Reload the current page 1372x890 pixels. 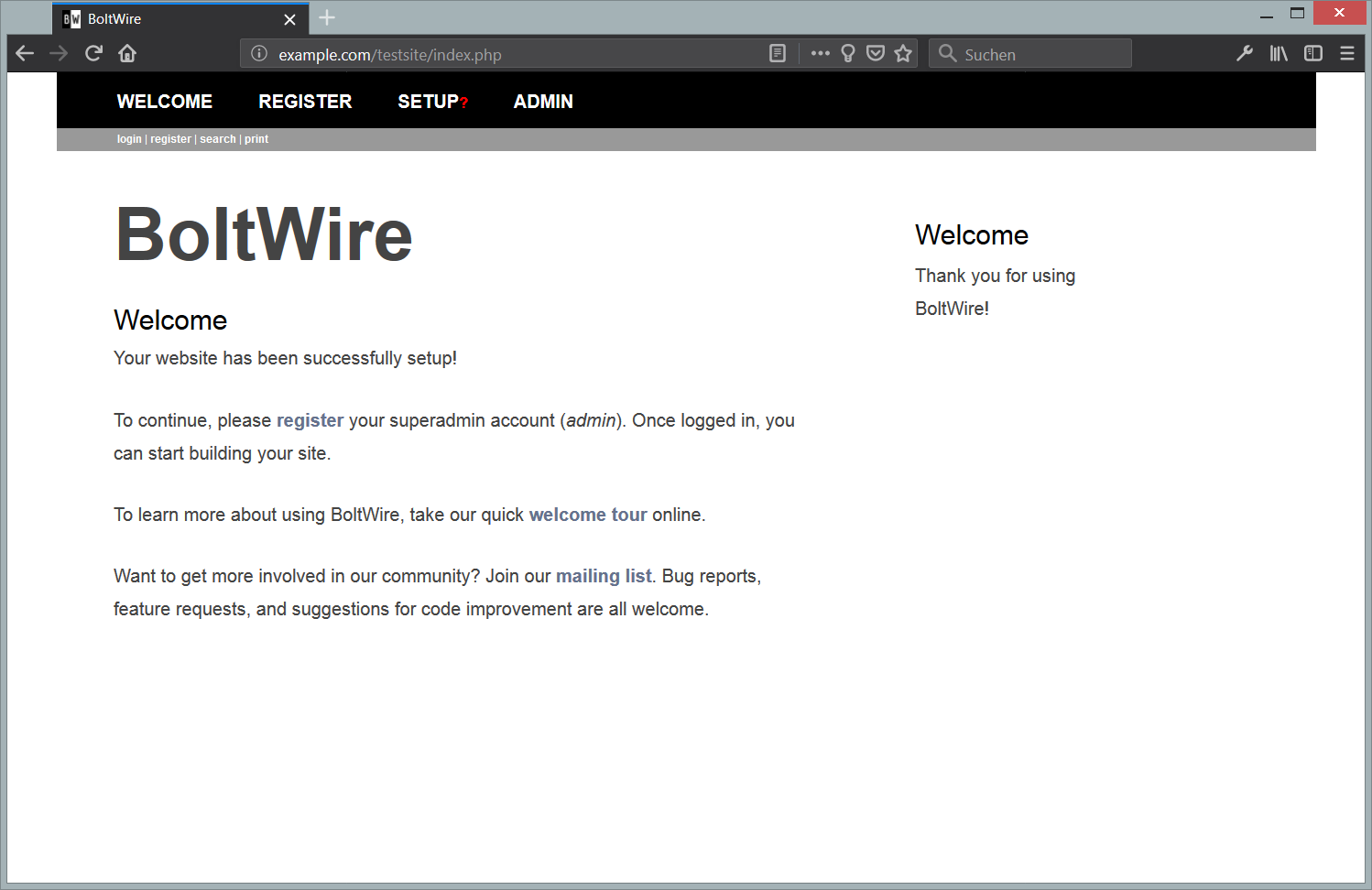click(x=93, y=53)
